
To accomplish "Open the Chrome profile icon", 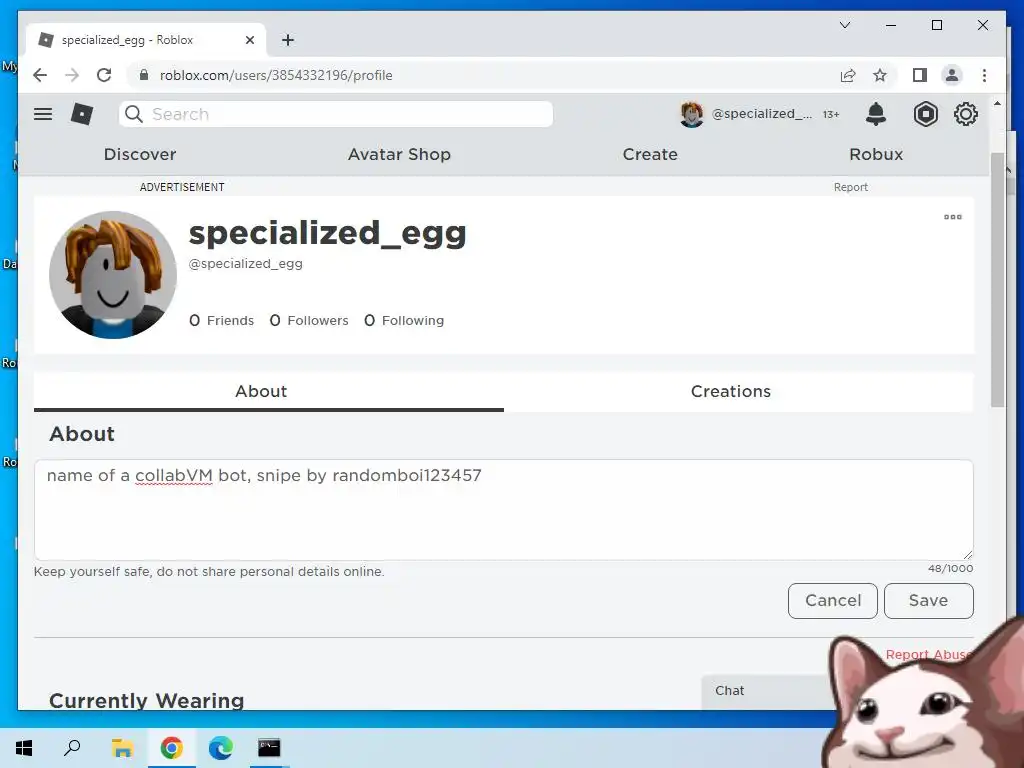I will click(x=952, y=75).
